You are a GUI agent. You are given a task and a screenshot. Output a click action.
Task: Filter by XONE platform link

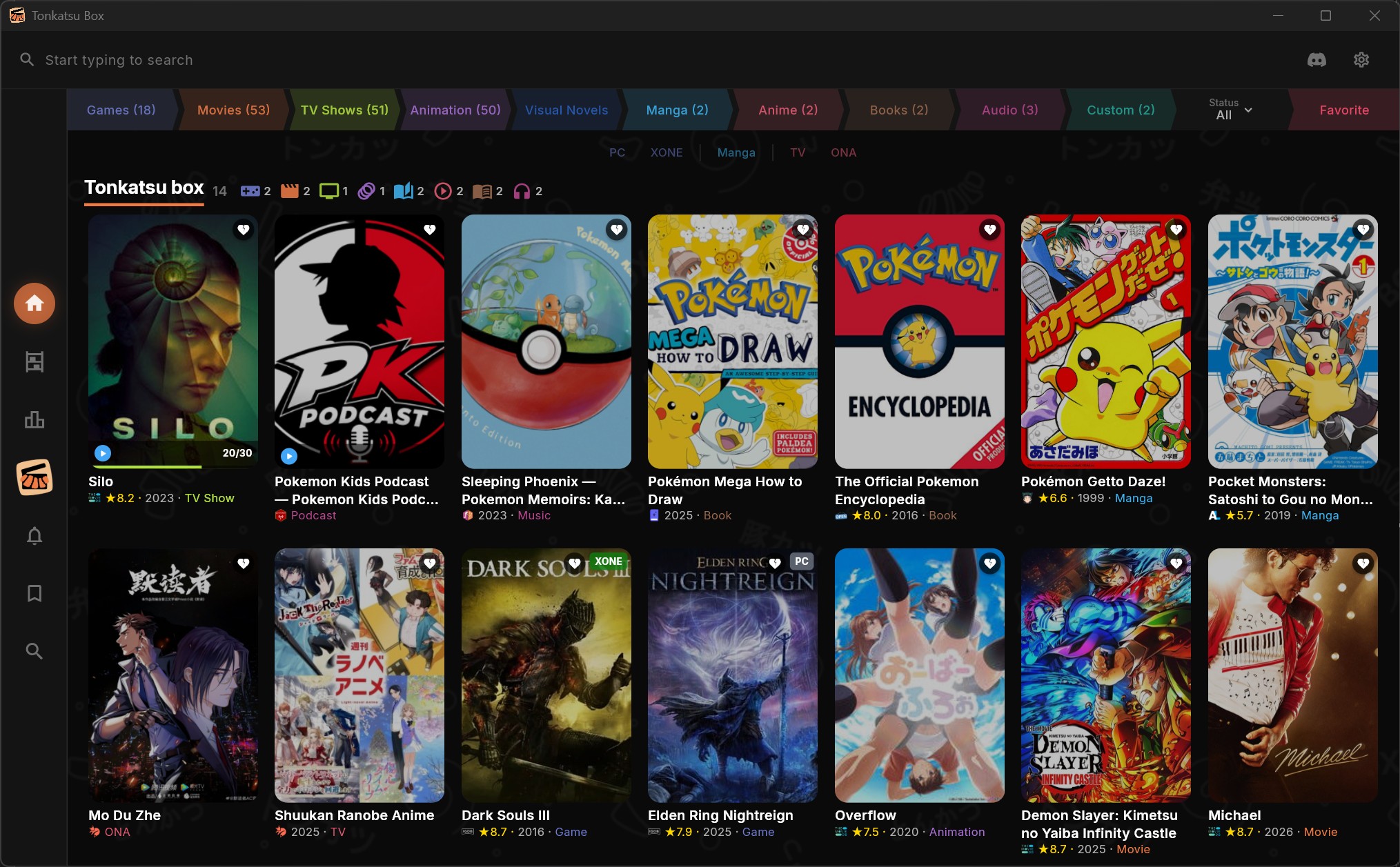click(x=667, y=152)
